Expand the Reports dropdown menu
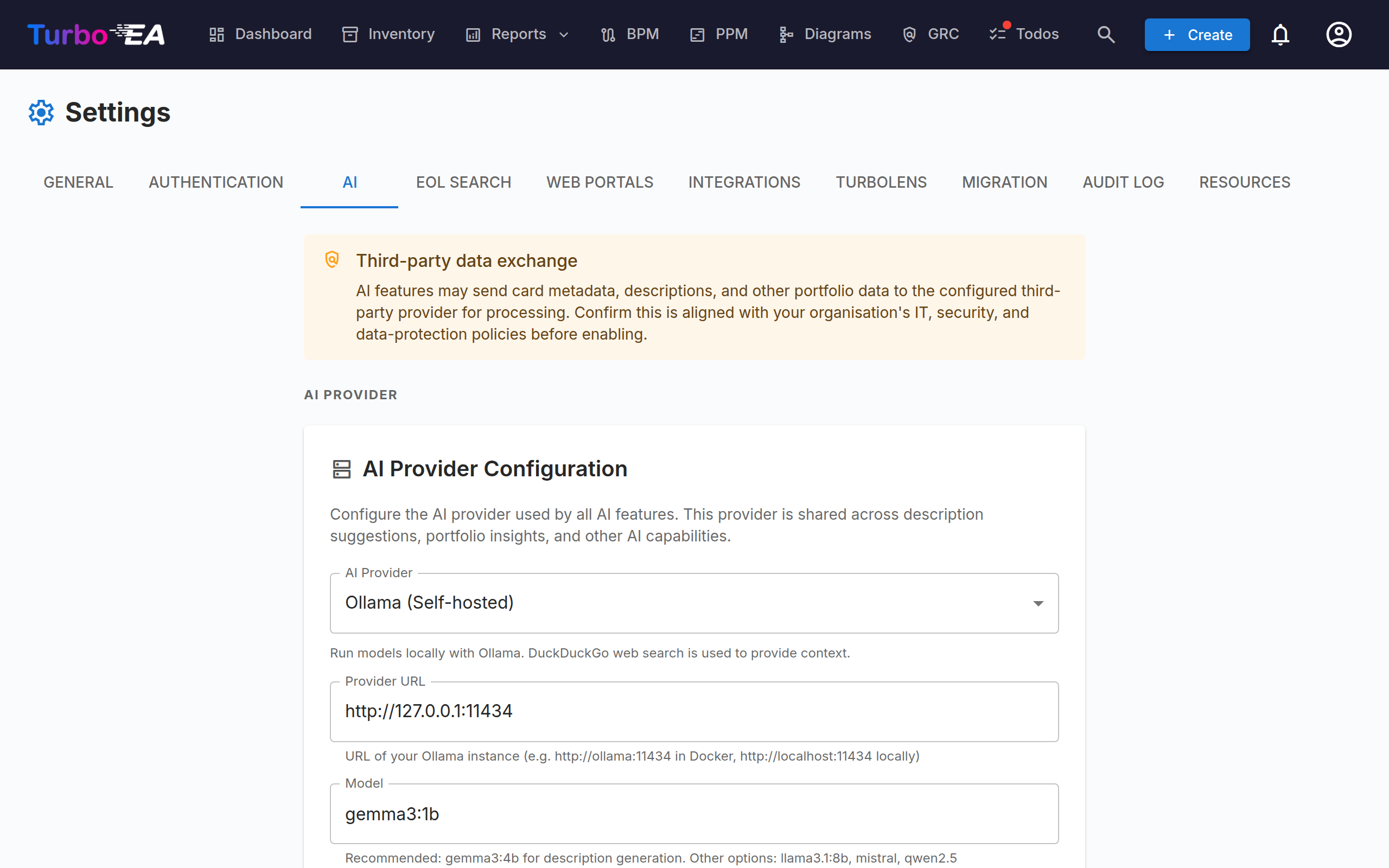 click(518, 34)
